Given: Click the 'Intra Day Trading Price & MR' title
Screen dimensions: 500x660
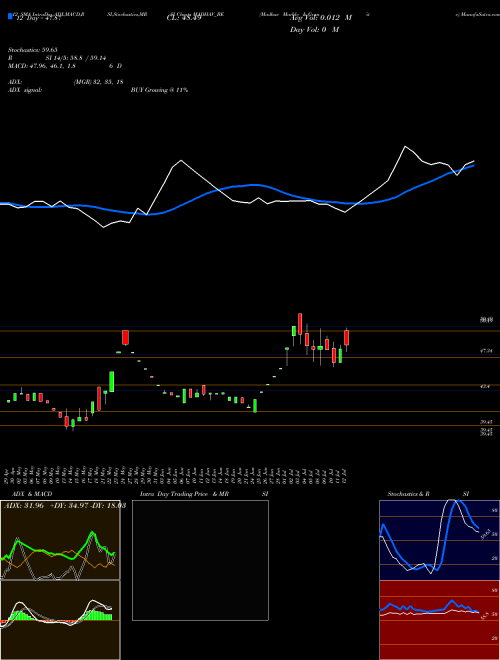Looking at the screenshot, I should (184, 494).
